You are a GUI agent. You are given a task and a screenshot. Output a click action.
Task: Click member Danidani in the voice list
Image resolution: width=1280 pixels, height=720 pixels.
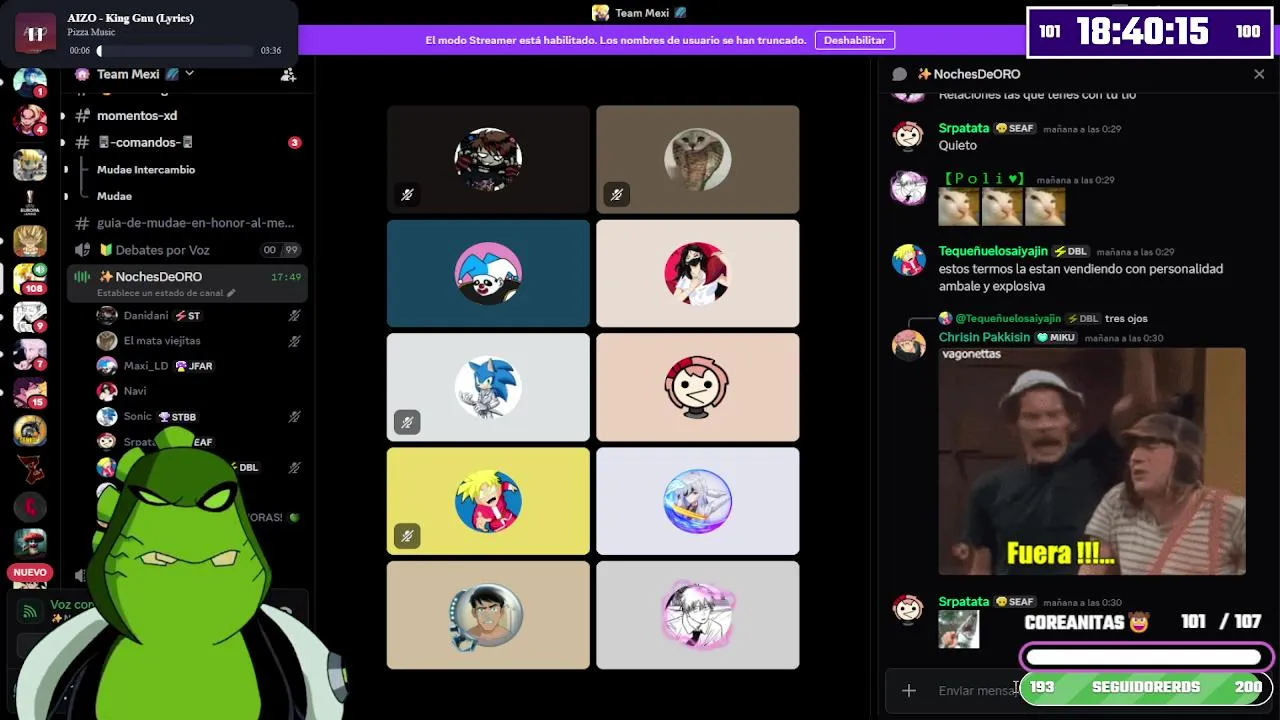pos(146,315)
